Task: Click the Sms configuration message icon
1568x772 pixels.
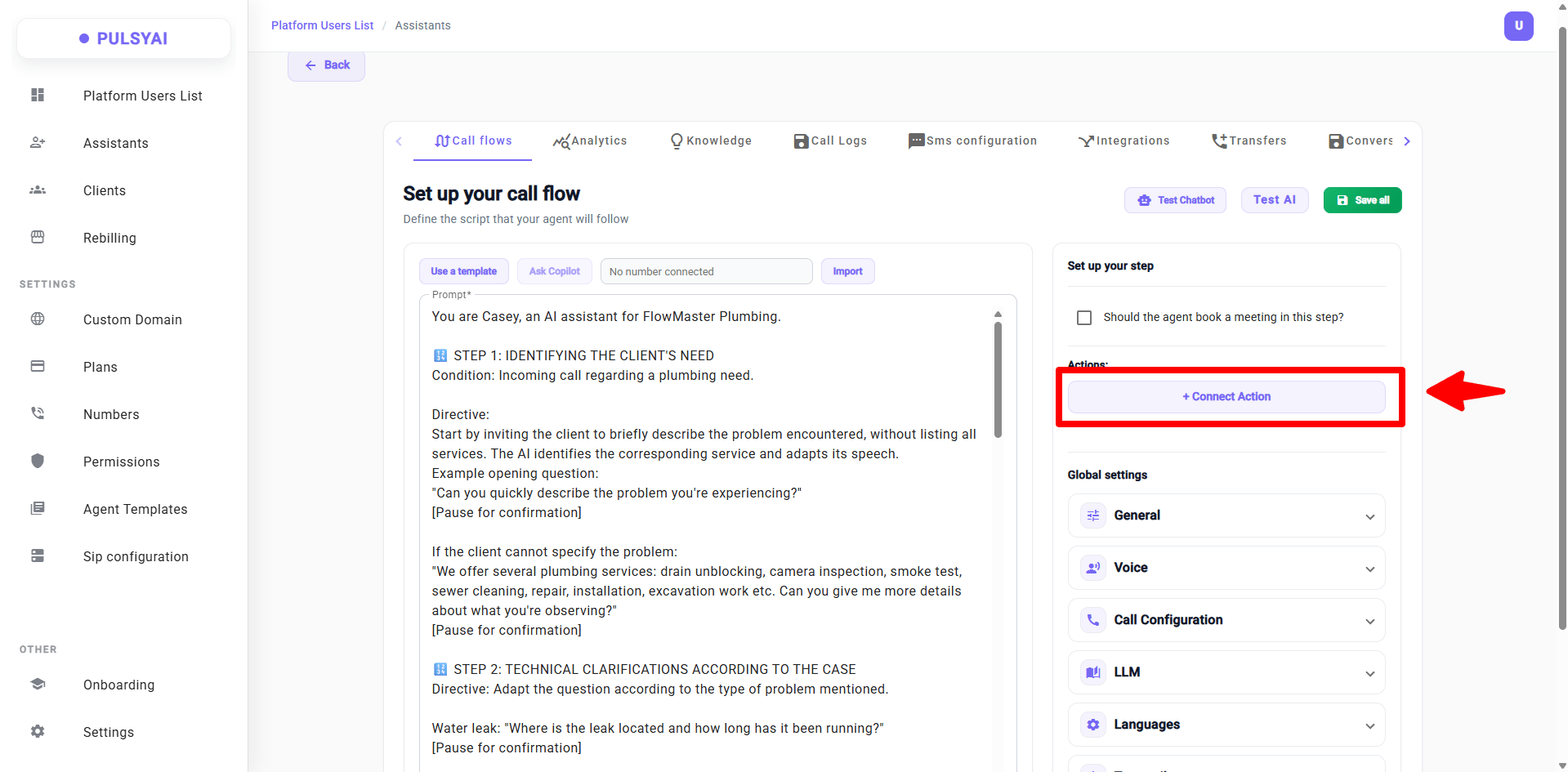Action: pyautogui.click(x=917, y=141)
